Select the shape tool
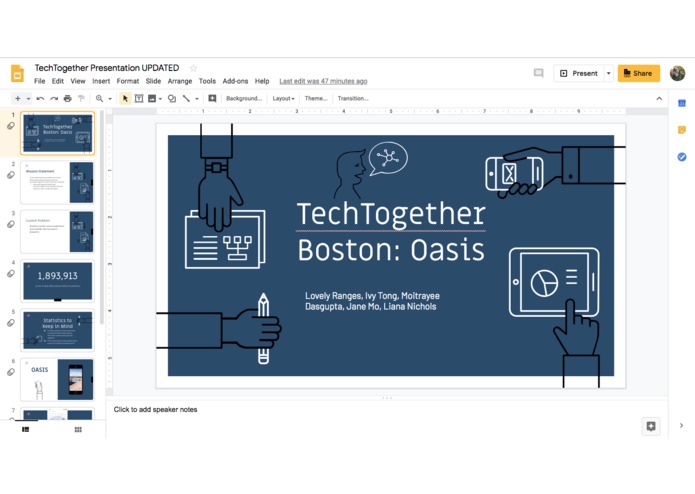This screenshot has height=494, width=695. (x=172, y=98)
